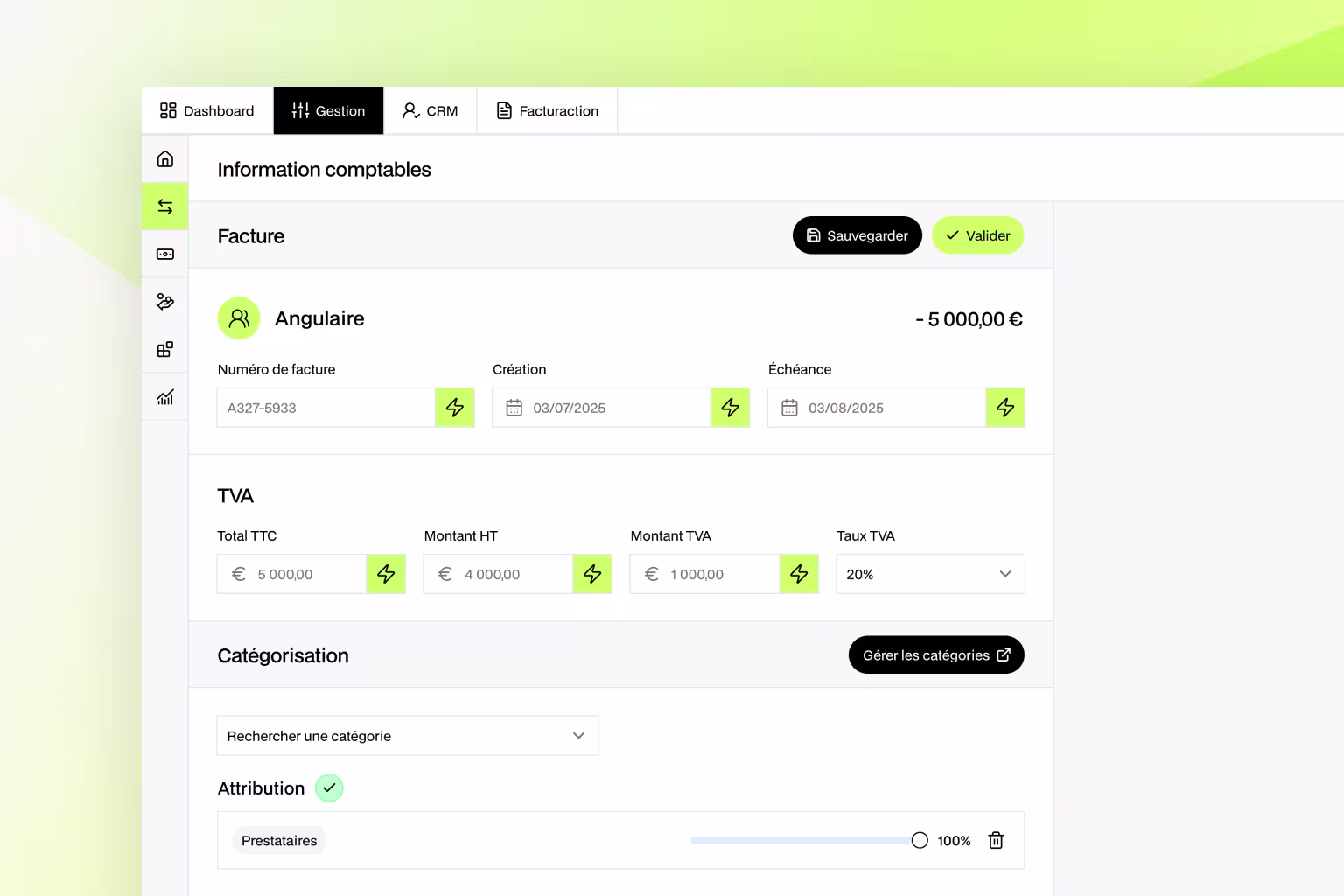
Task: Open Gérer les catégories link button
Action: [x=936, y=655]
